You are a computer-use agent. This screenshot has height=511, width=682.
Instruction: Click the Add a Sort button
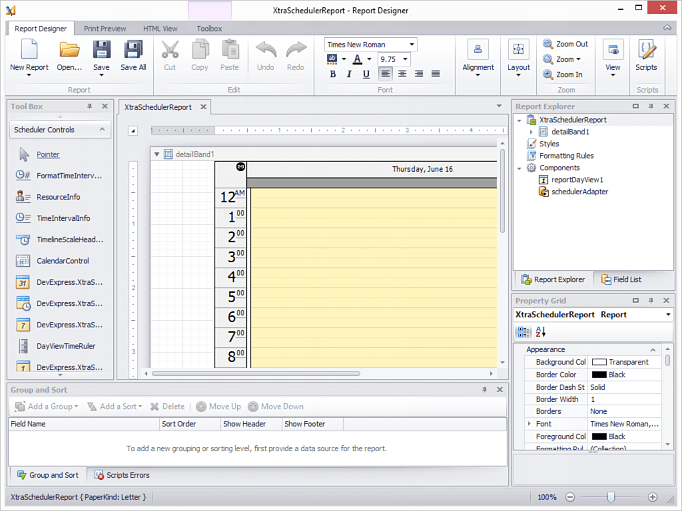[x=115, y=407]
